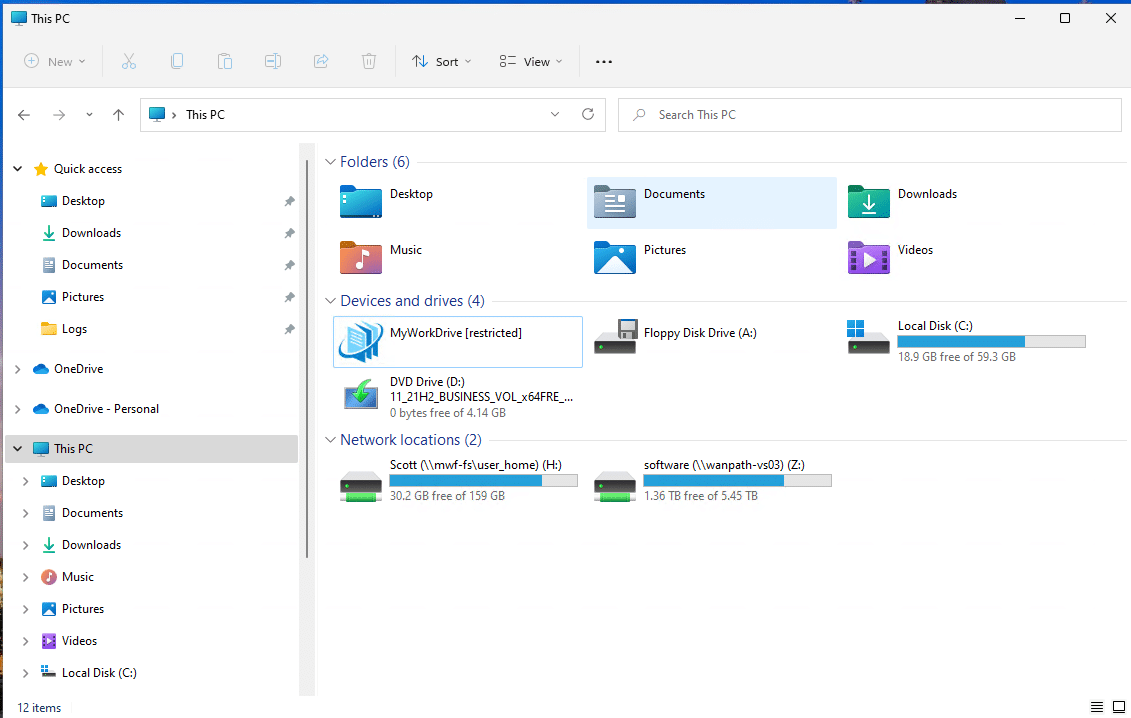Open the See more ellipsis menu
Screen dimensions: 1131x718
click(x=603, y=61)
